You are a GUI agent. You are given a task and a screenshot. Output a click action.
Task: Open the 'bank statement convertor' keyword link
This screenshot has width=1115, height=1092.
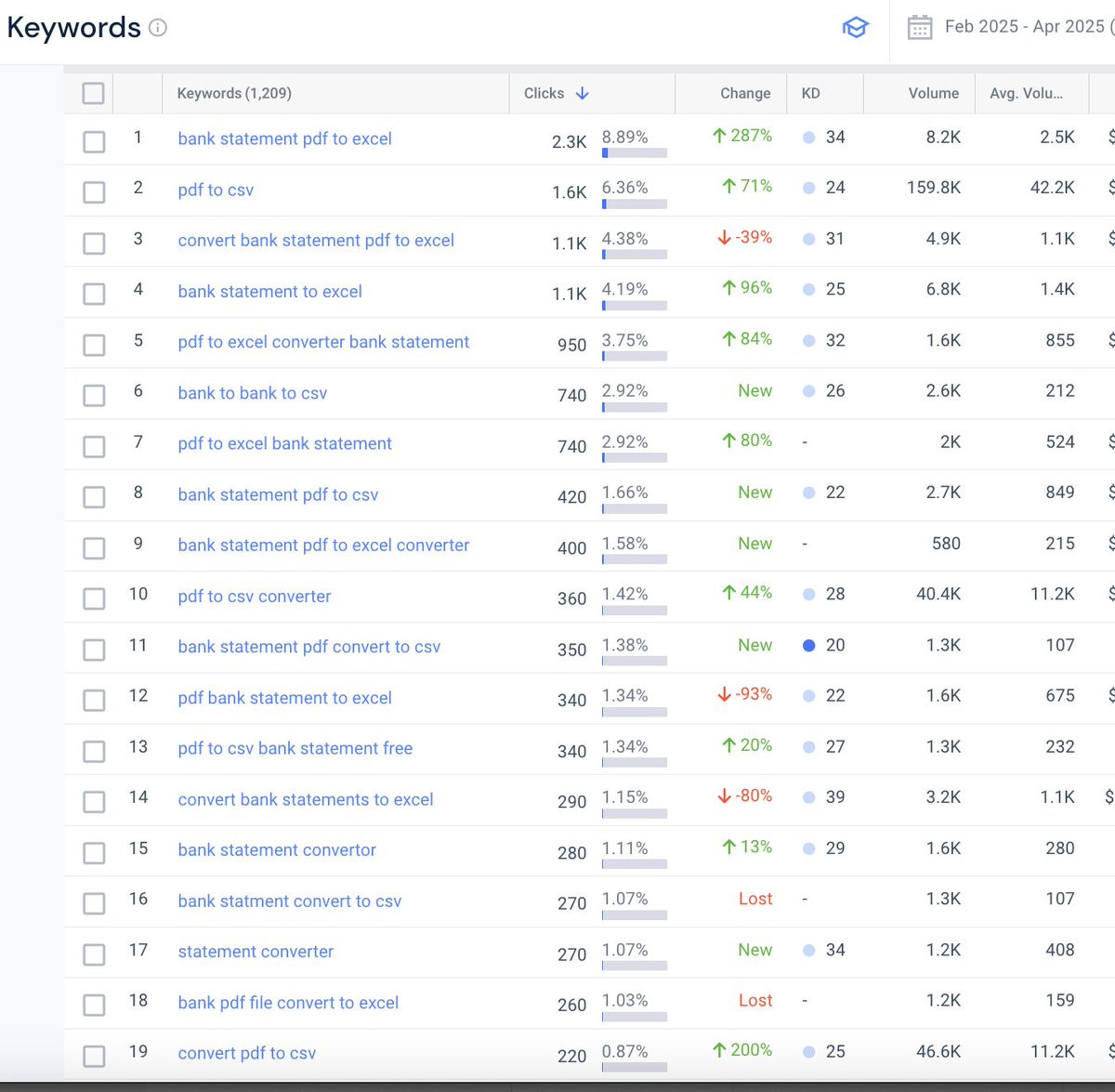tap(277, 849)
